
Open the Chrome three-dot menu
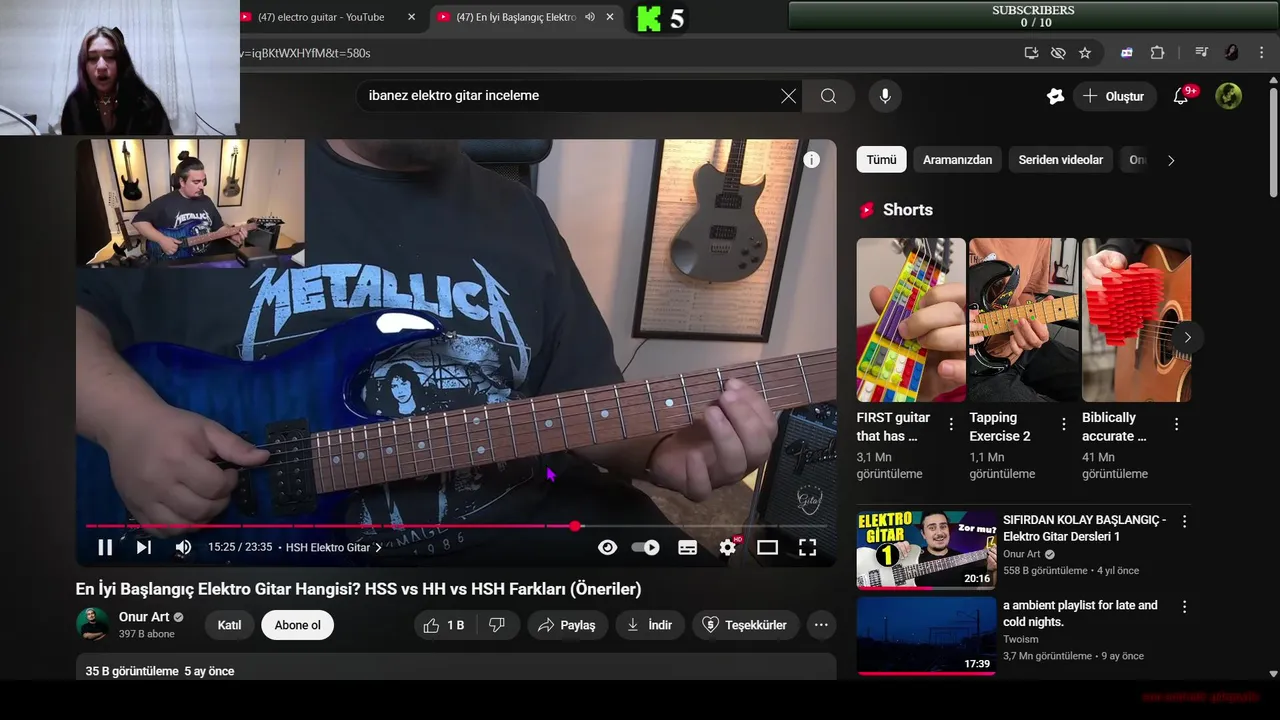pos(1260,53)
